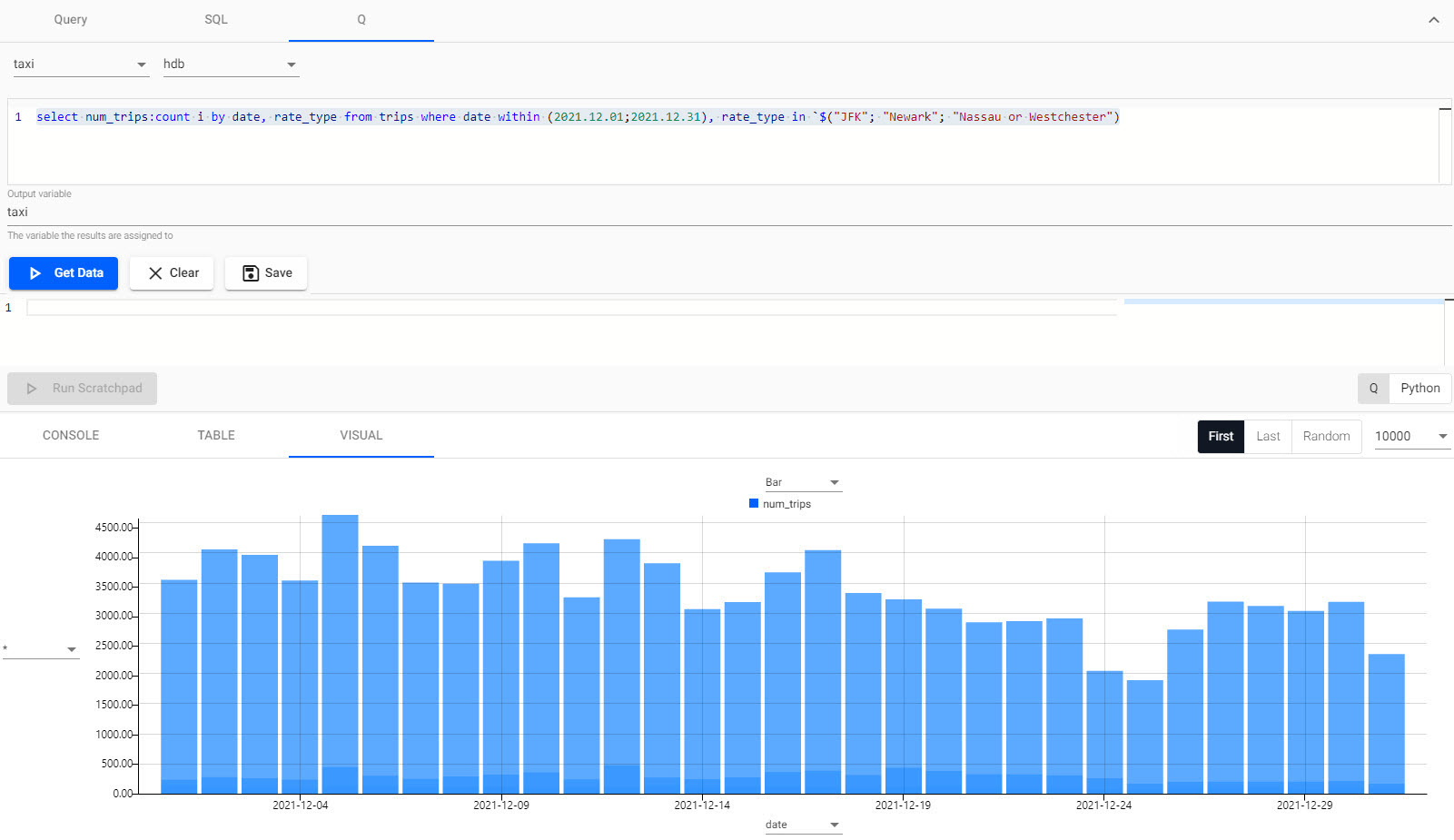Select Python mode for the scratchpad
The width and height of the screenshot is (1454, 840).
tap(1419, 388)
